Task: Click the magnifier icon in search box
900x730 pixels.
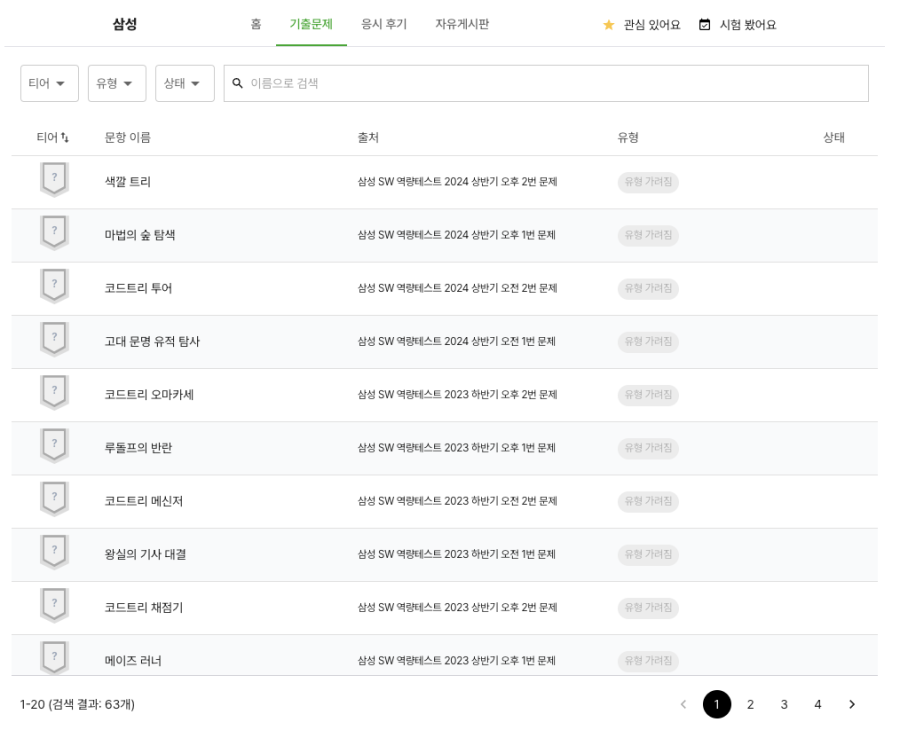Action: point(237,83)
